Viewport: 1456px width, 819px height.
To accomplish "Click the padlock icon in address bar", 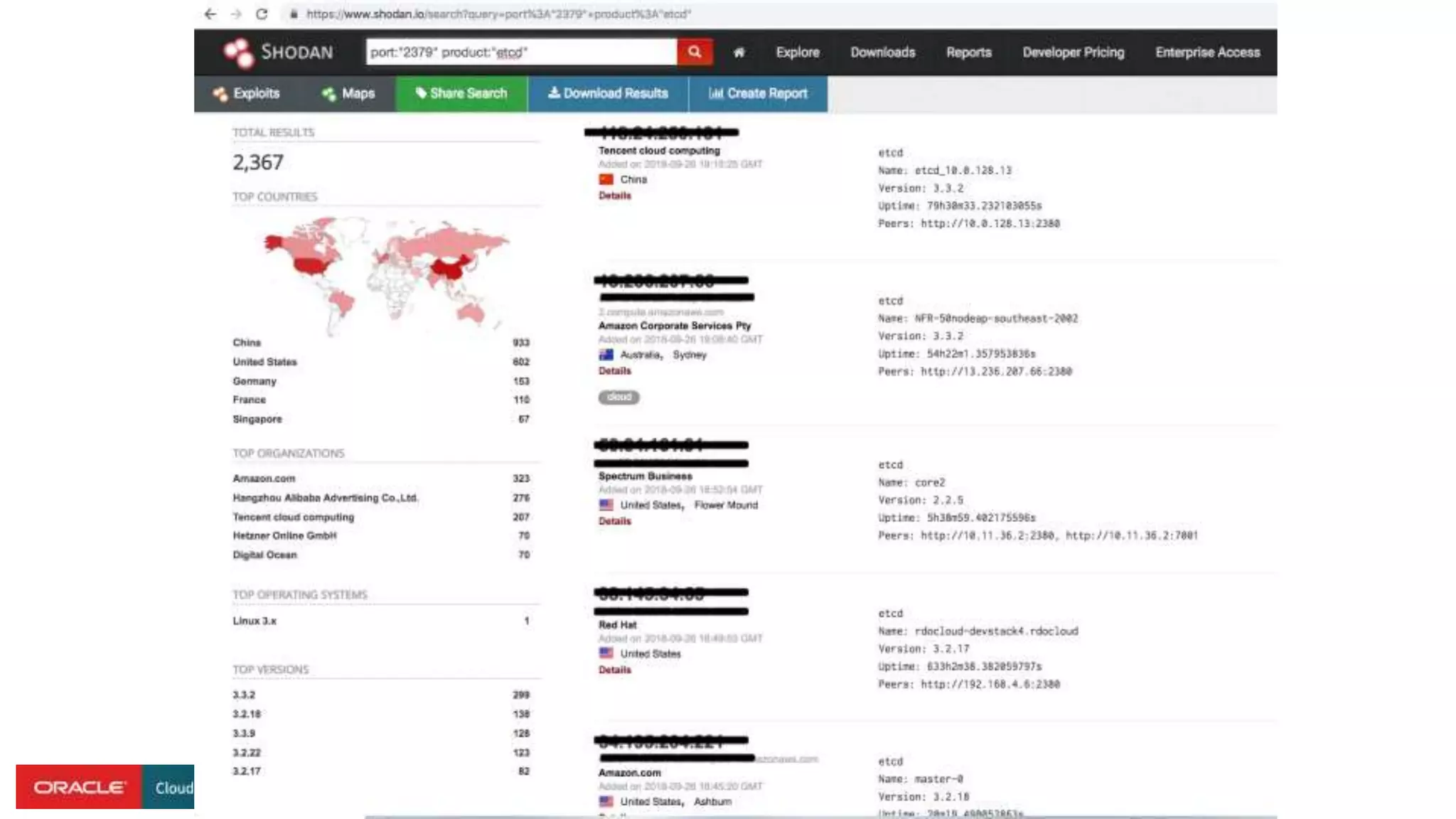I will point(293,14).
